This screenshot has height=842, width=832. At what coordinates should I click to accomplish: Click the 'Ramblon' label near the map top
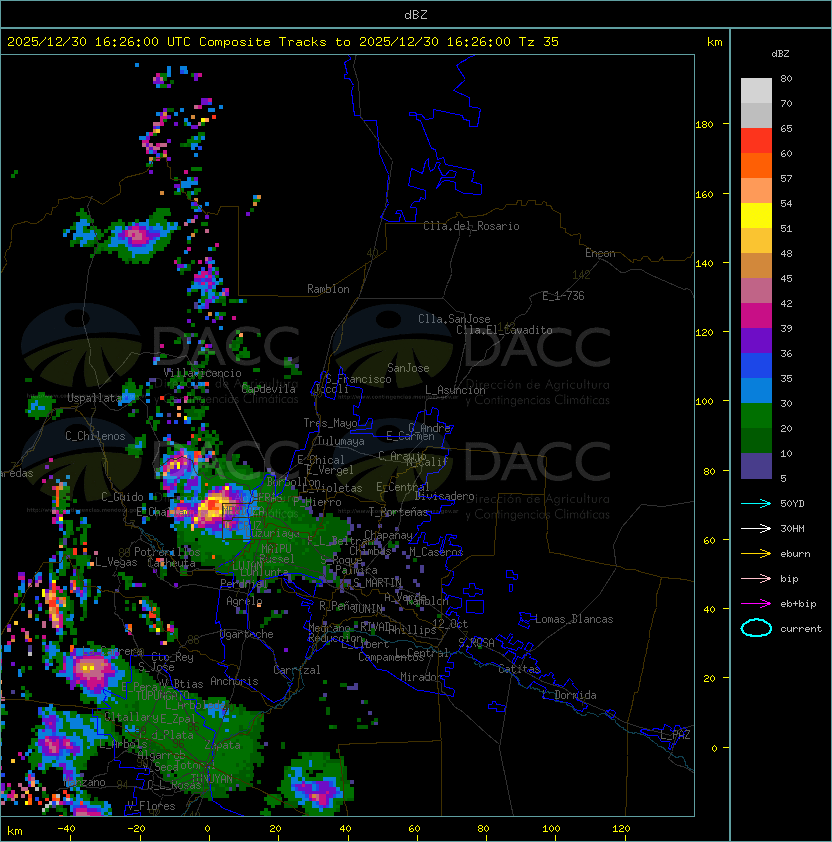pyautogui.click(x=328, y=289)
